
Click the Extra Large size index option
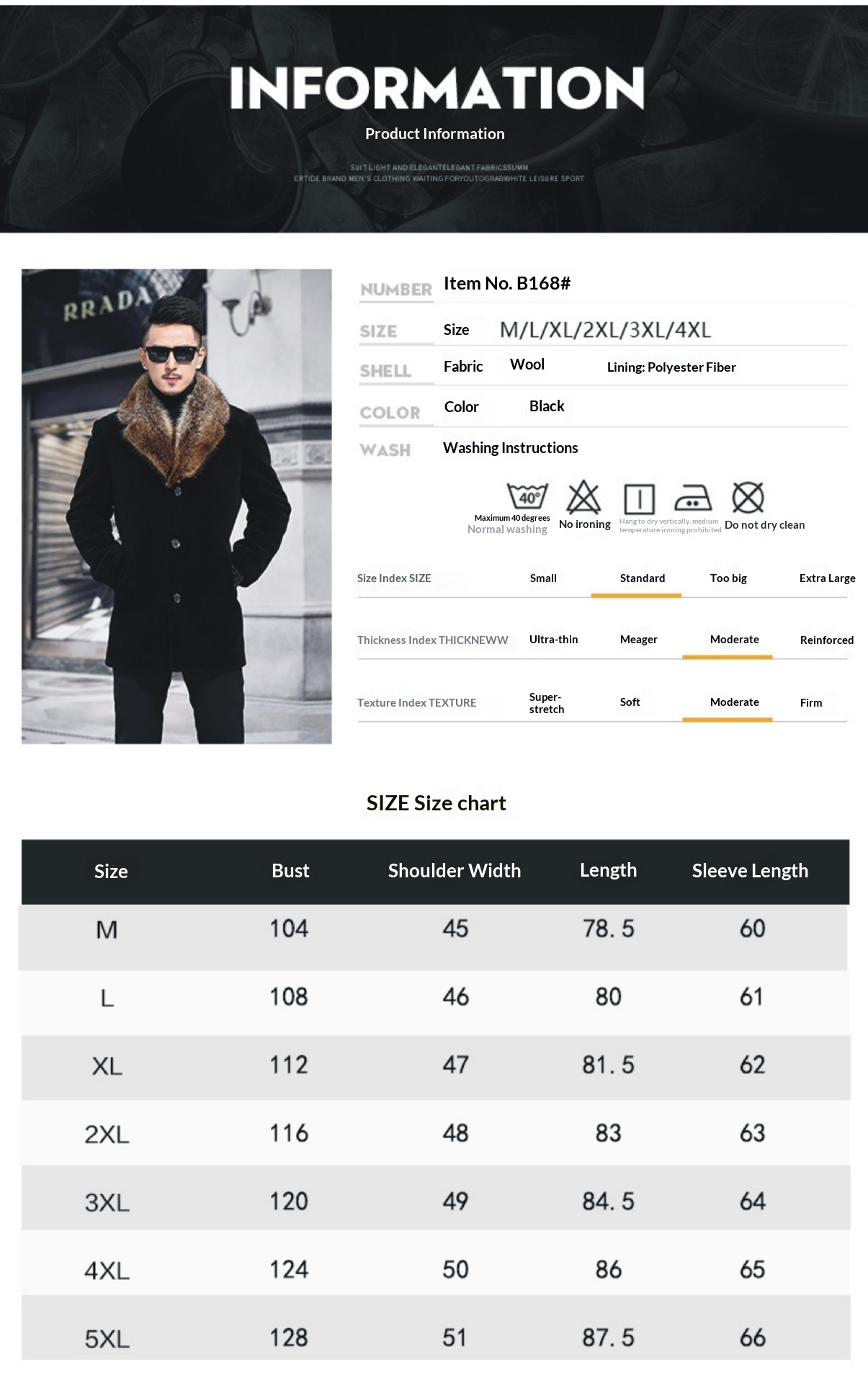[827, 578]
